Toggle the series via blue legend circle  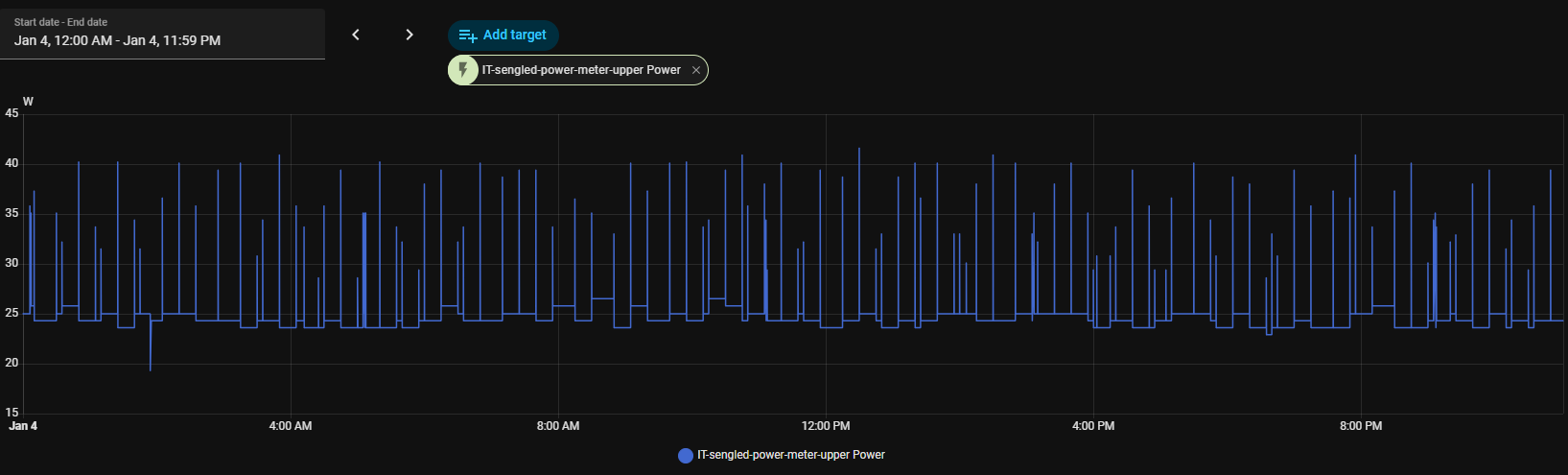[x=686, y=456]
